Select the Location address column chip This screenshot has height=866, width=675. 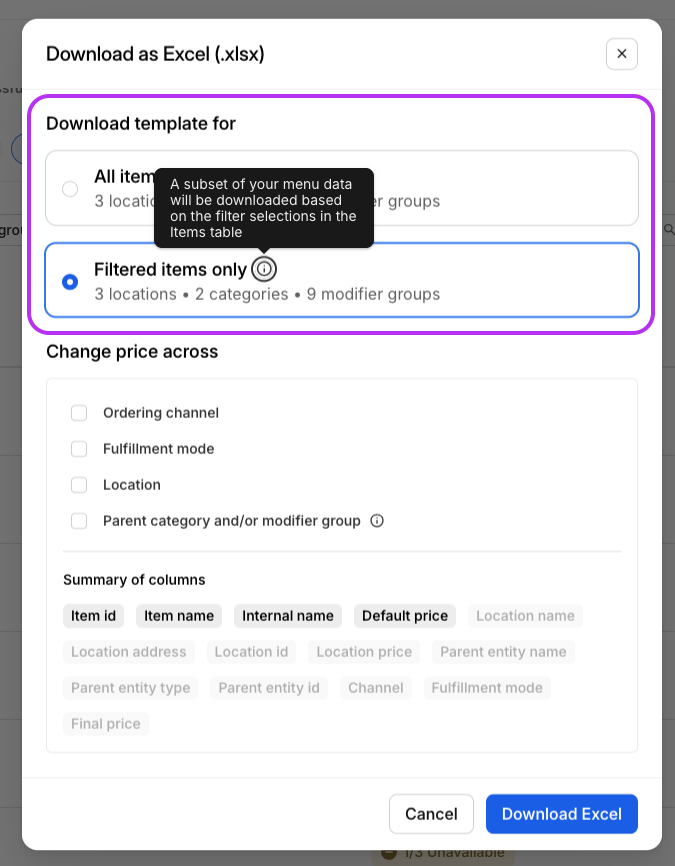129,652
